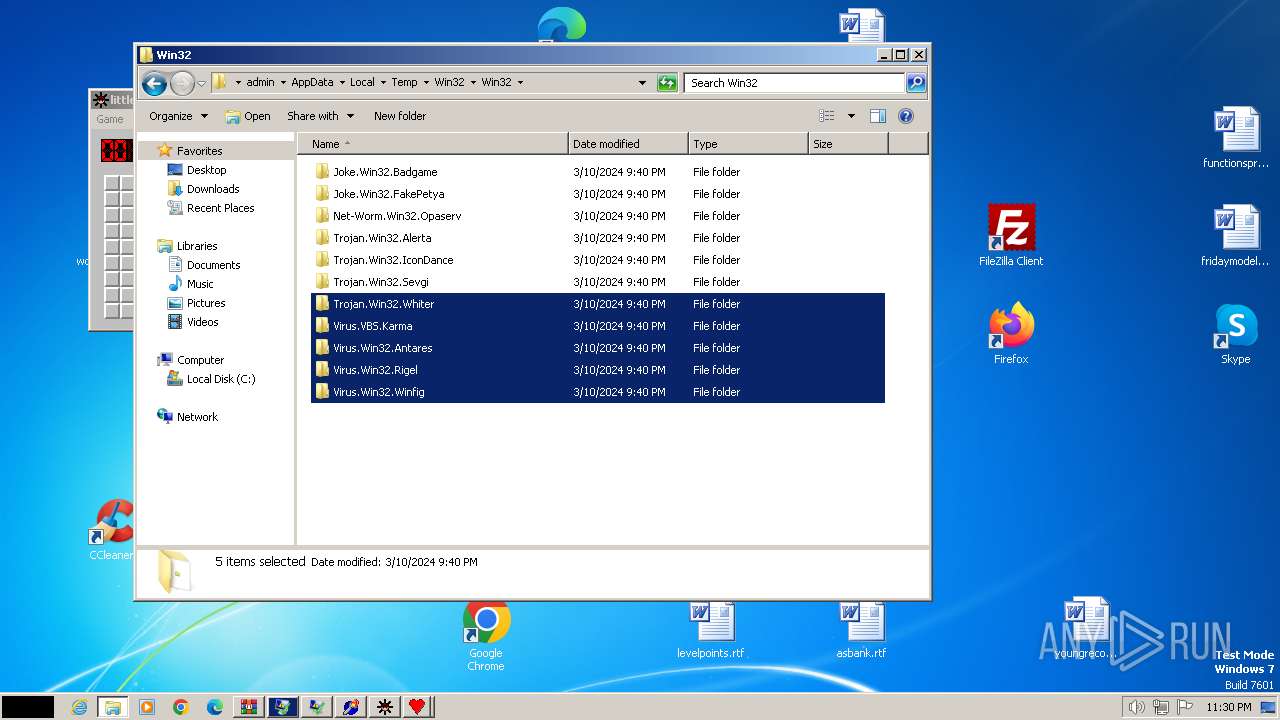
Task: Select the Virus.Win32.Winfig folder
Action: tap(598, 392)
